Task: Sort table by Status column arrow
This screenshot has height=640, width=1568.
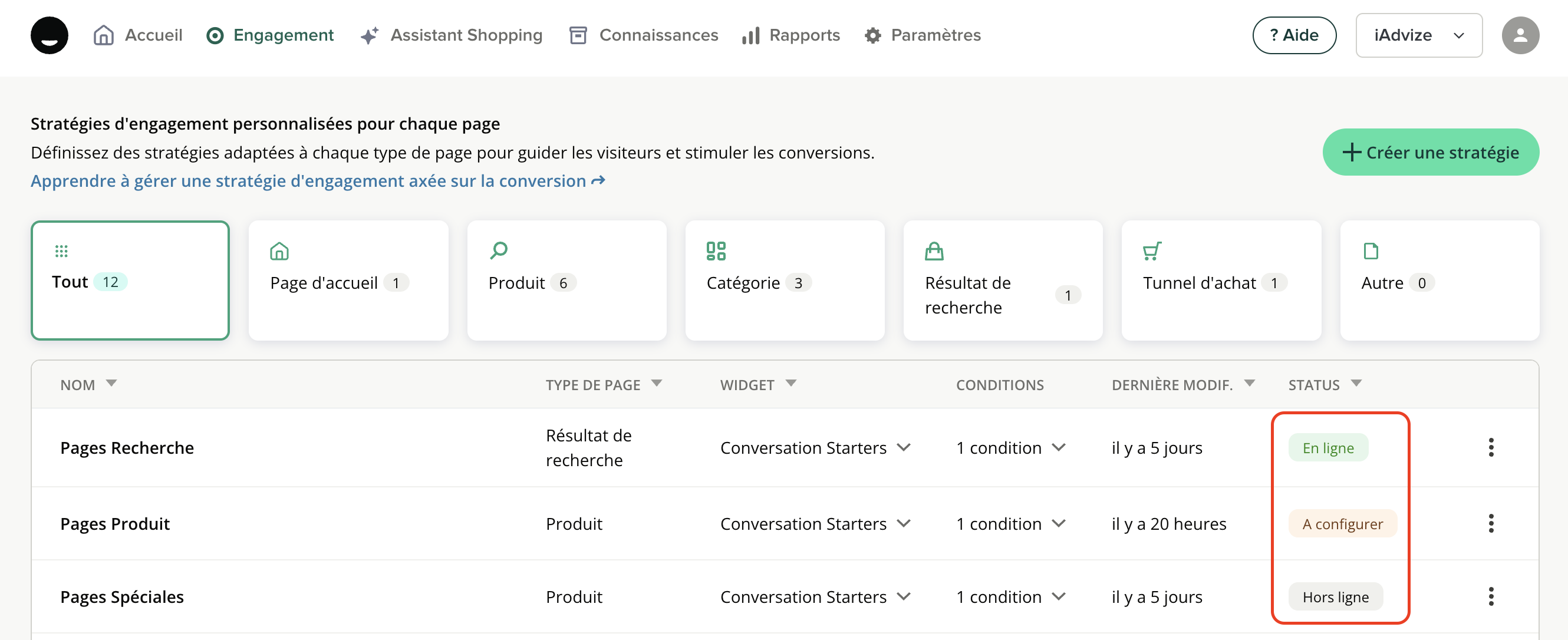Action: [x=1356, y=383]
